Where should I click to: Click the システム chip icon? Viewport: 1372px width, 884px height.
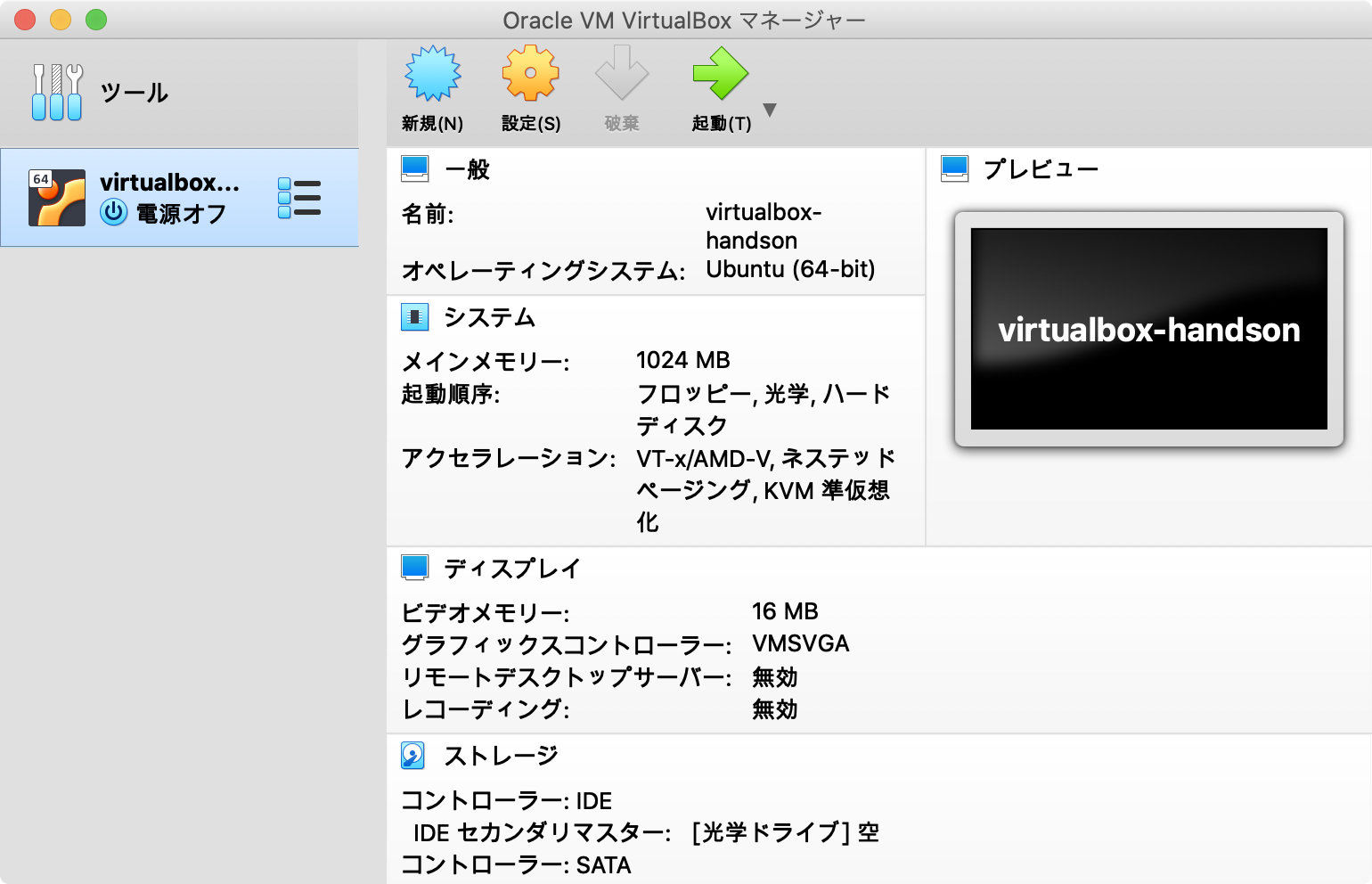pos(415,317)
